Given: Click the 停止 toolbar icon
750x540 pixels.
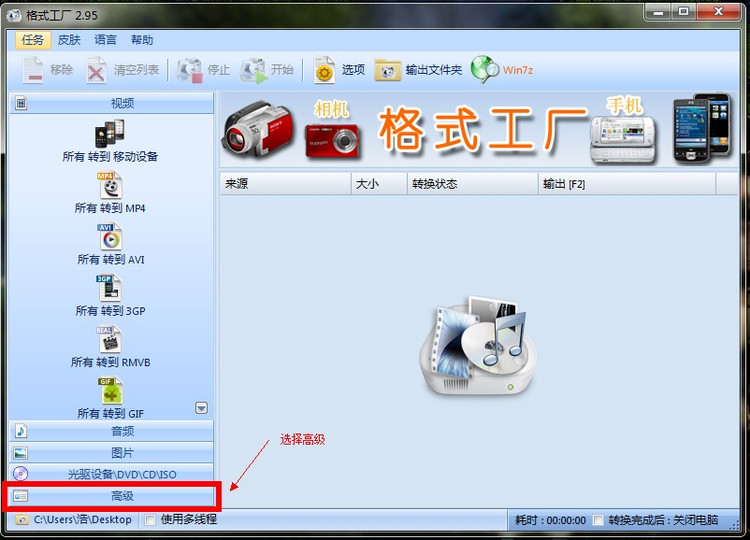Looking at the screenshot, I should tap(190, 71).
